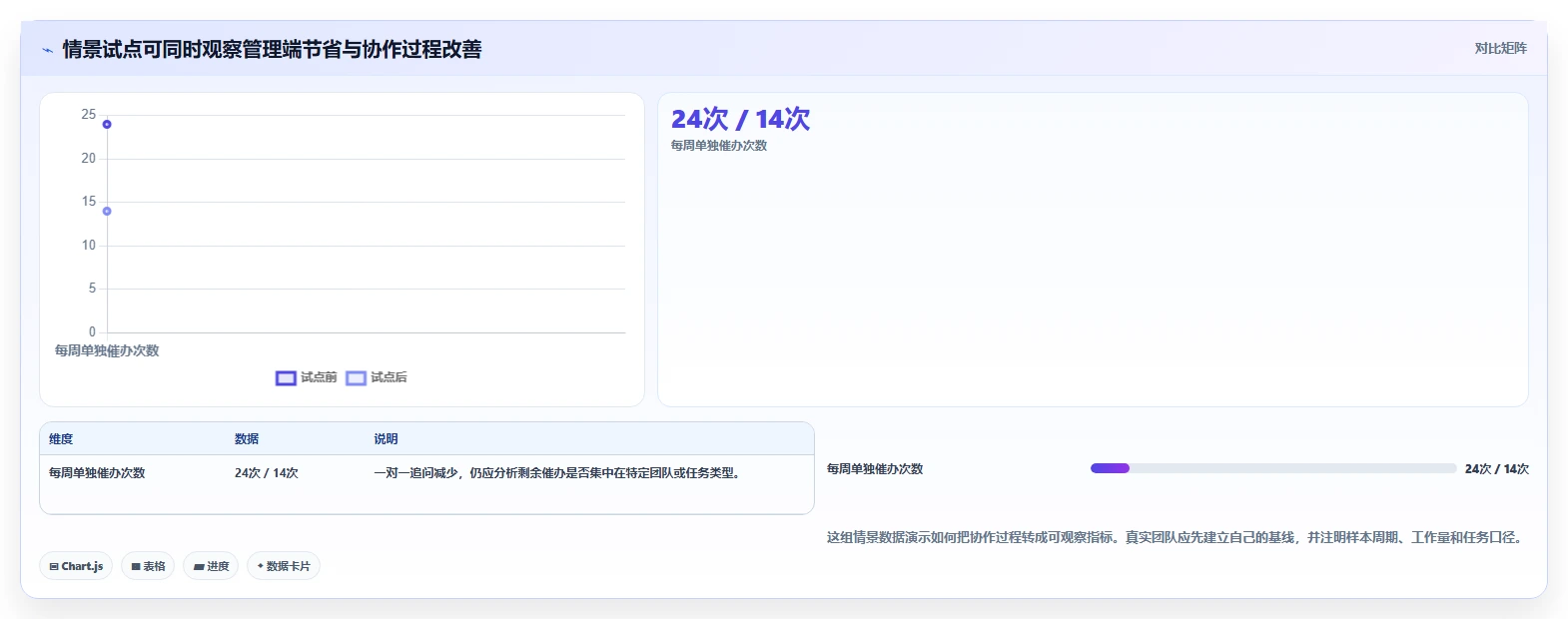Click the table cell 每周单独催办次数

97,473
